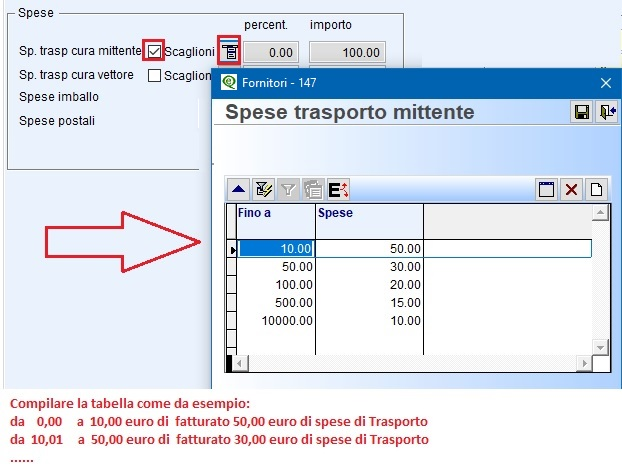622x470 pixels.
Task: Click the grid vertical scrollbar down arrow
Action: (x=600, y=348)
